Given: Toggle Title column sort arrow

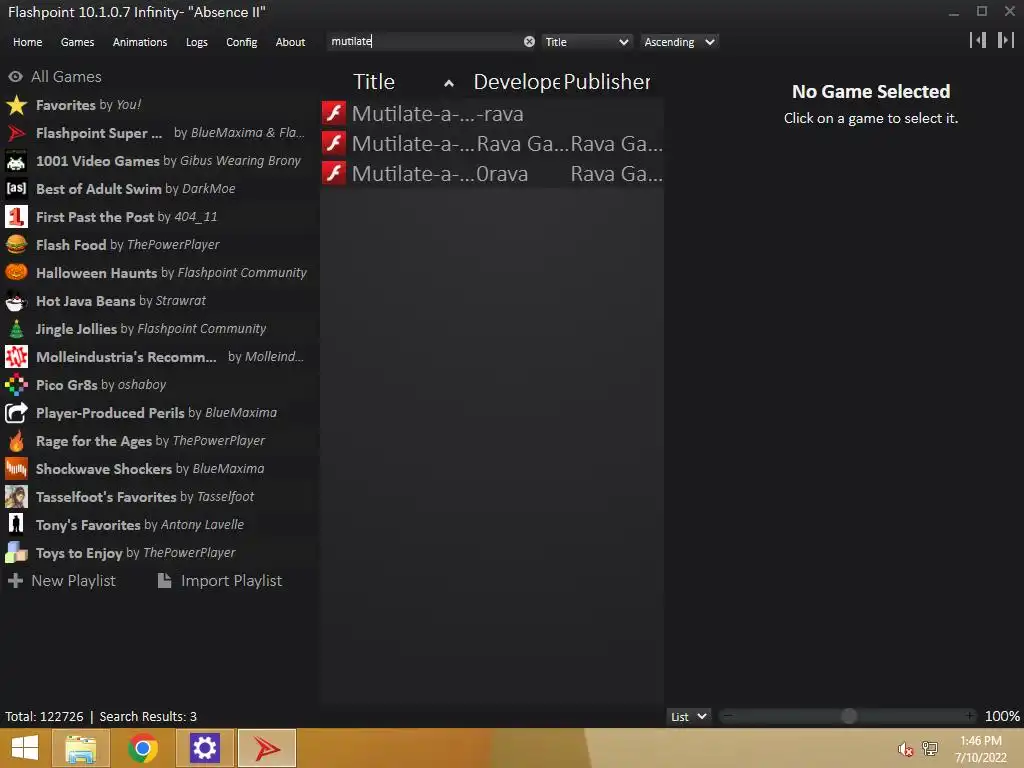Looking at the screenshot, I should 449,83.
